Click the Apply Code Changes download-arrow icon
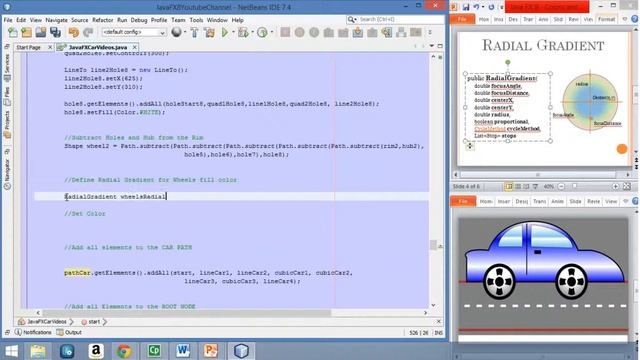Screen dimensions: 640x360 pos(358,32)
